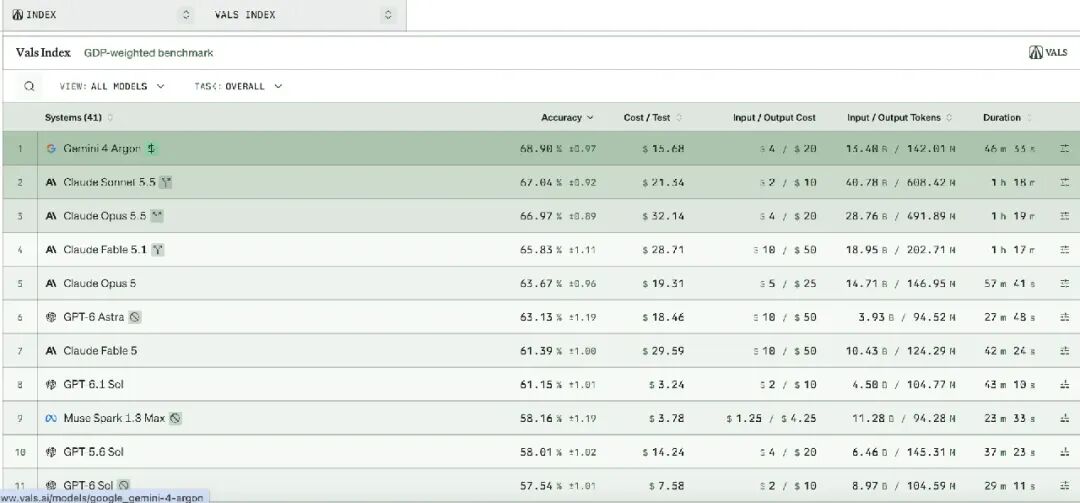Click the badge icon after Claude Fable 5.1

(x=158, y=249)
